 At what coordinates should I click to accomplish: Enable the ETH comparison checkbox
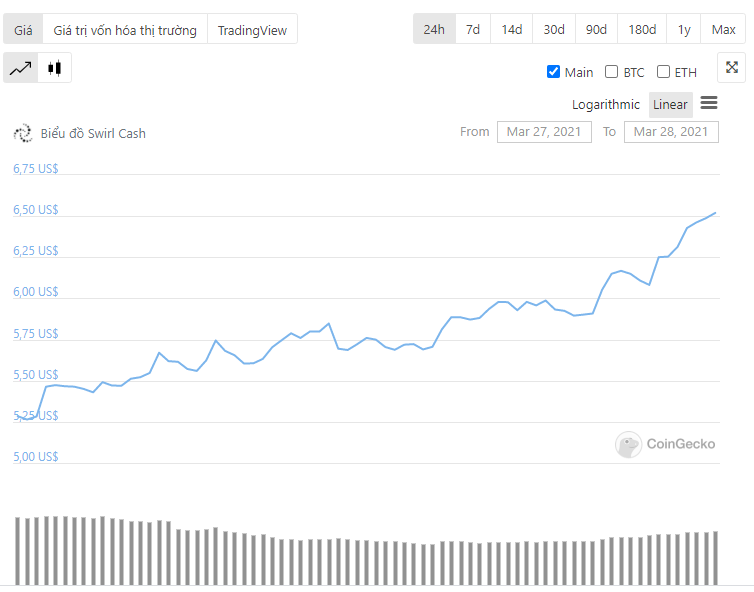[663, 72]
